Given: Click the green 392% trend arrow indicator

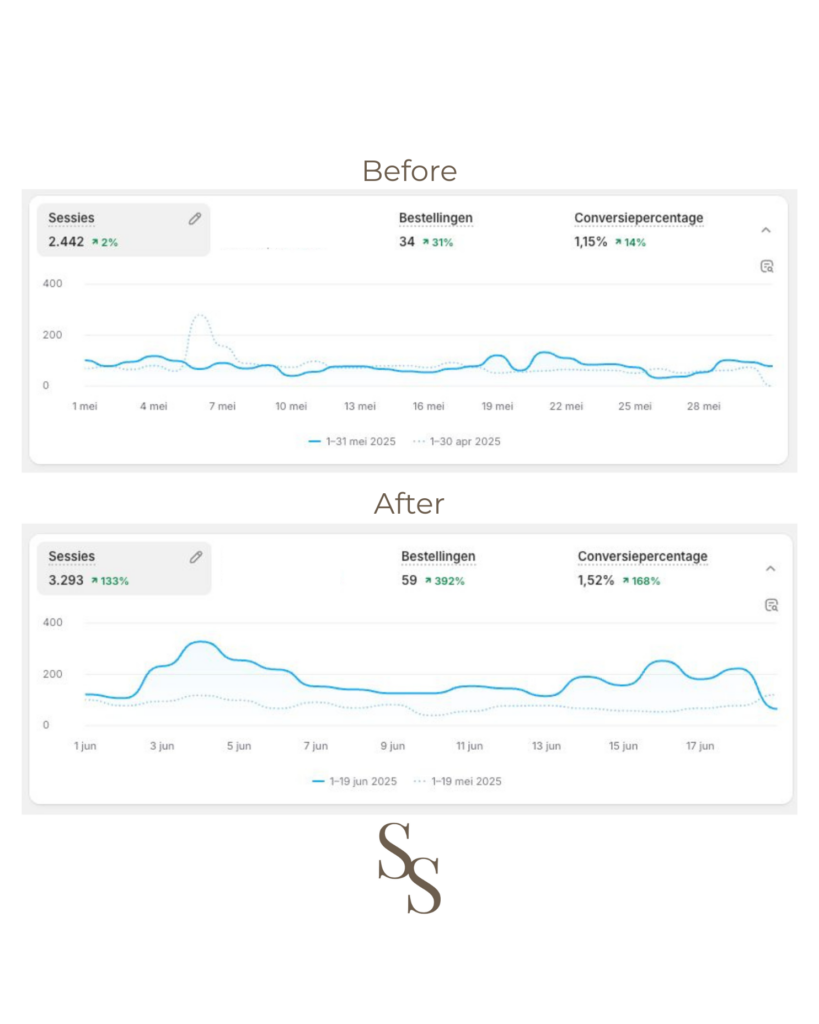Looking at the screenshot, I should pos(441,581).
